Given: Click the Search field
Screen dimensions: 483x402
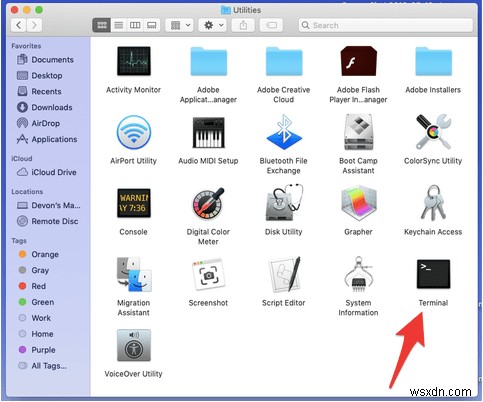Looking at the screenshot, I should (386, 25).
